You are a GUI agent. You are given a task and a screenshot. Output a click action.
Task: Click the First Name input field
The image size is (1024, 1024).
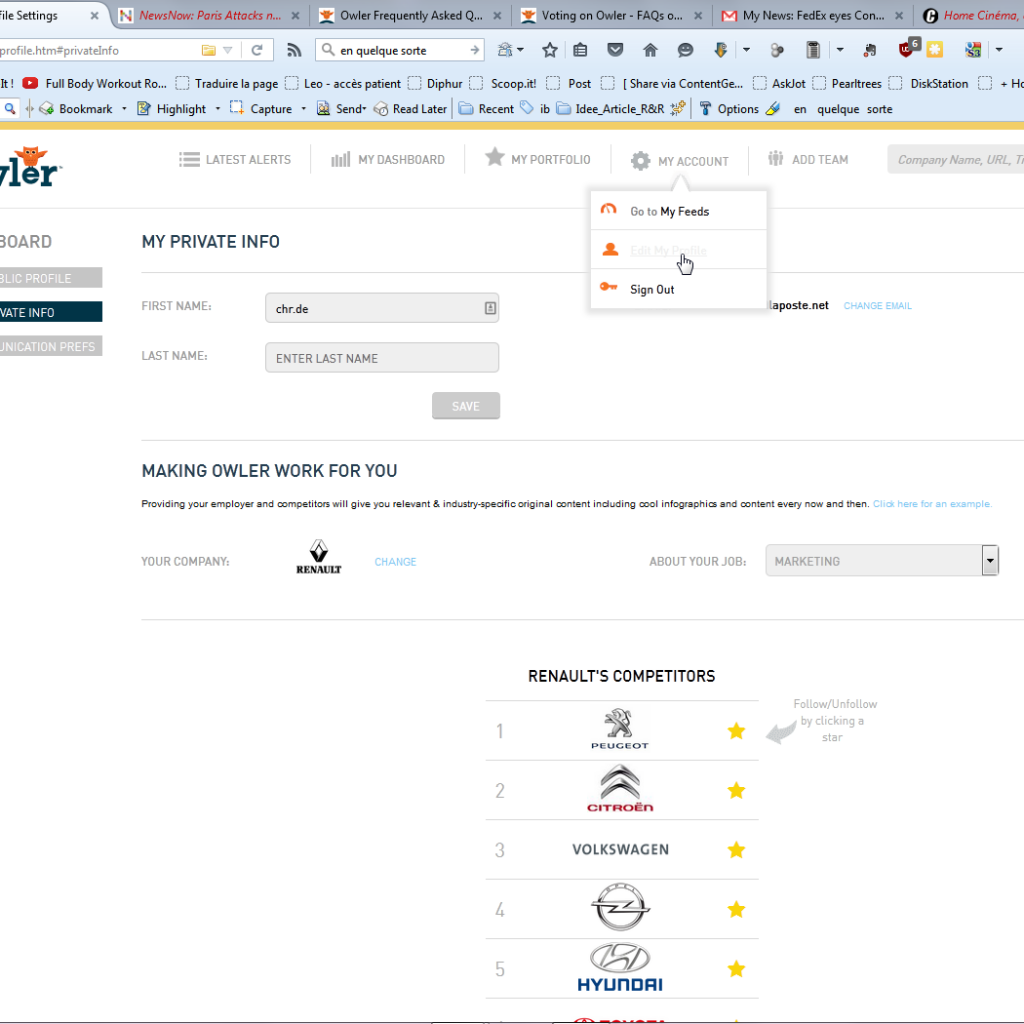click(x=382, y=308)
